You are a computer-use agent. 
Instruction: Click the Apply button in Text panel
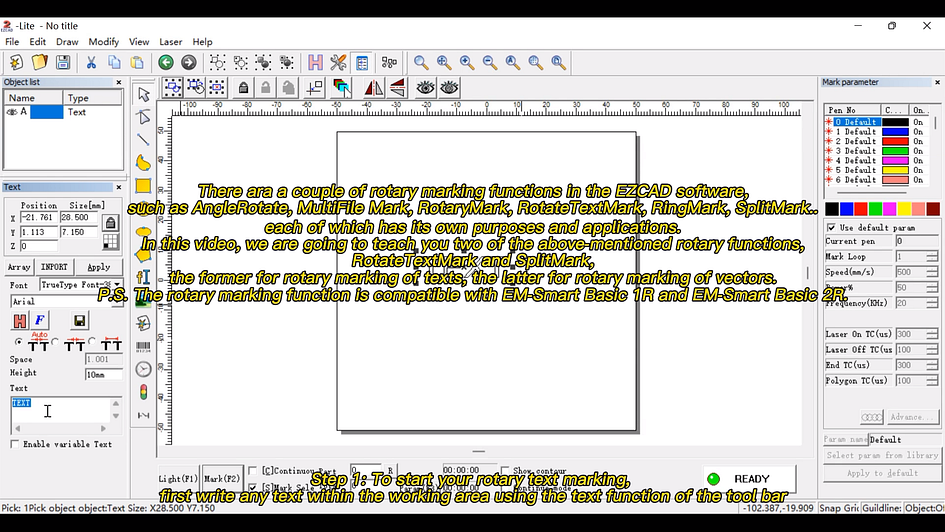99,267
